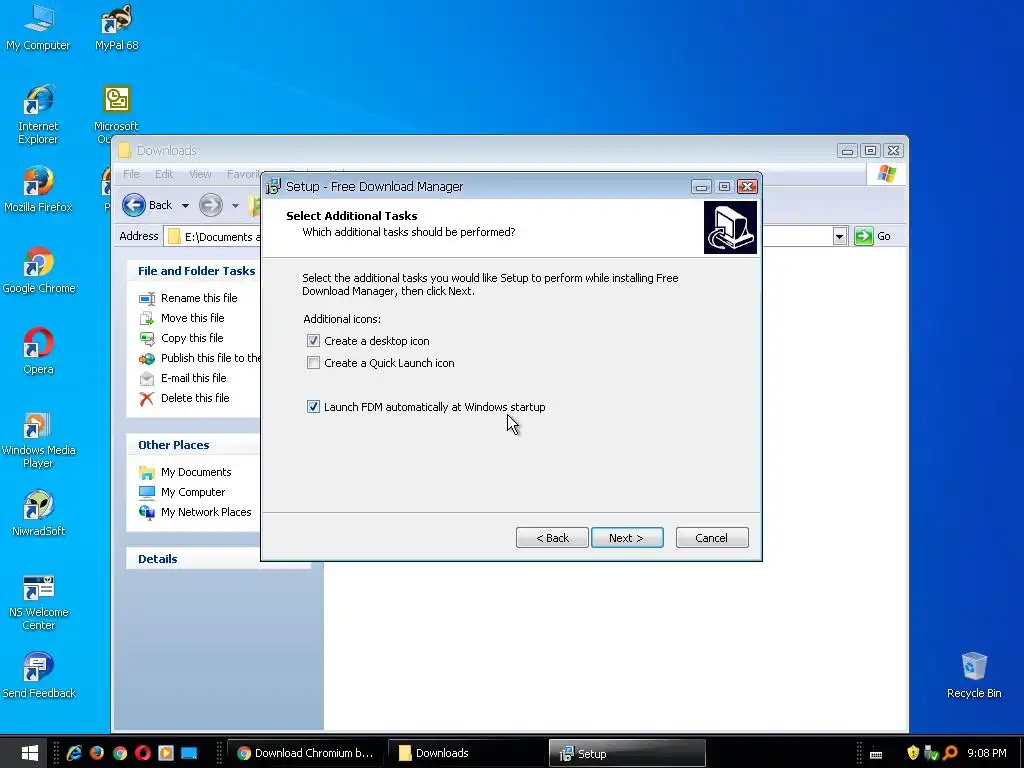
Task: Click Publish this file to the Web
Action: tap(210, 358)
